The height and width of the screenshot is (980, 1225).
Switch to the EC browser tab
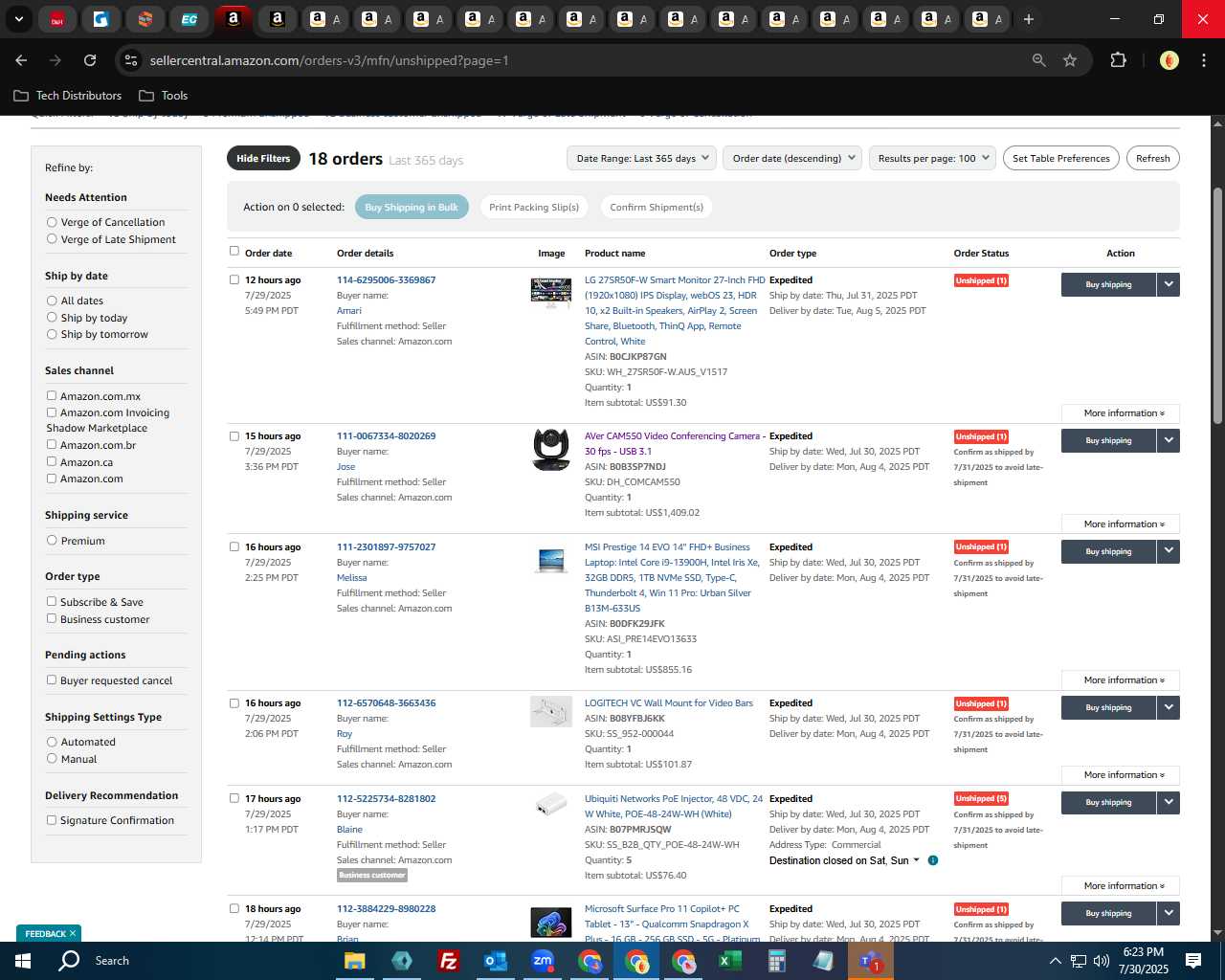tap(189, 19)
